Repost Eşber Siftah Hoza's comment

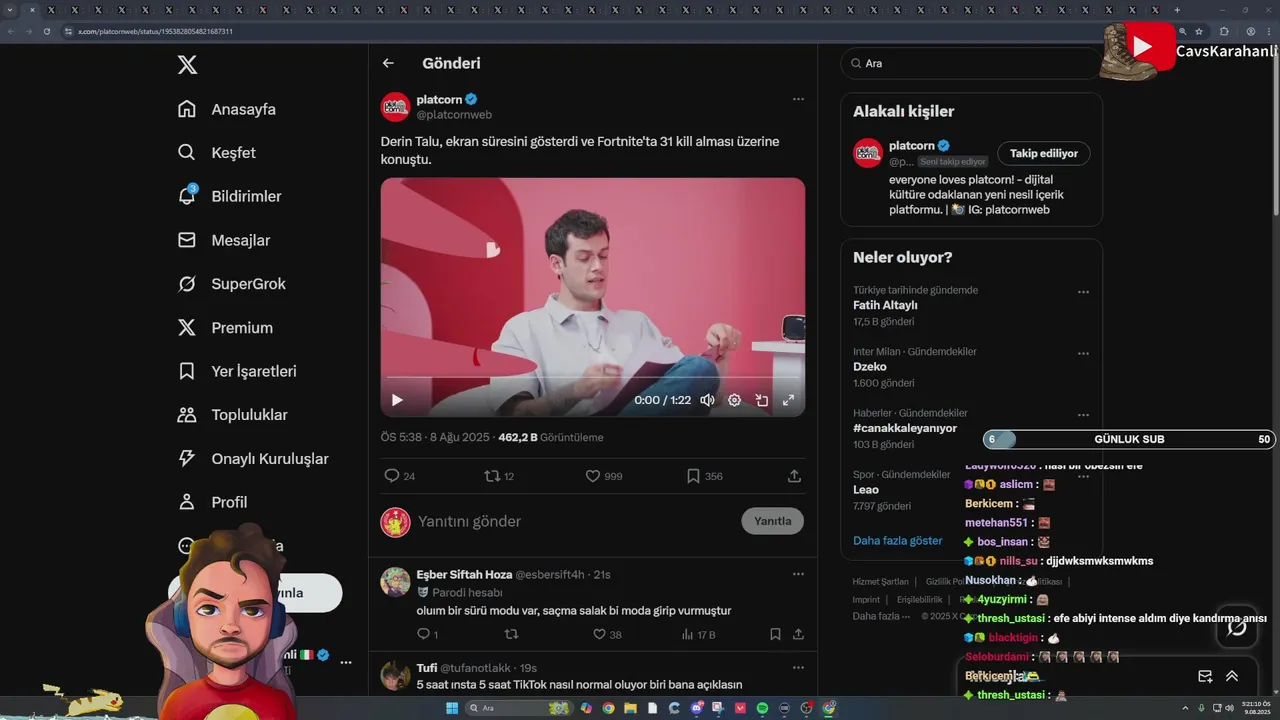[511, 634]
